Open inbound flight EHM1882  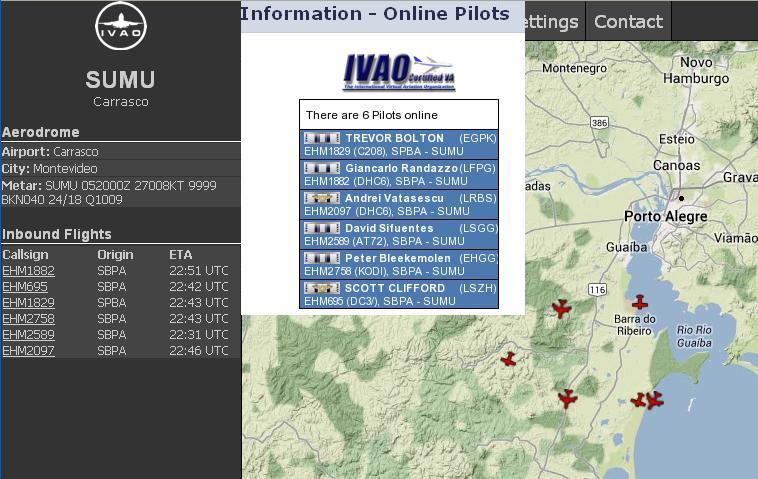(28, 271)
